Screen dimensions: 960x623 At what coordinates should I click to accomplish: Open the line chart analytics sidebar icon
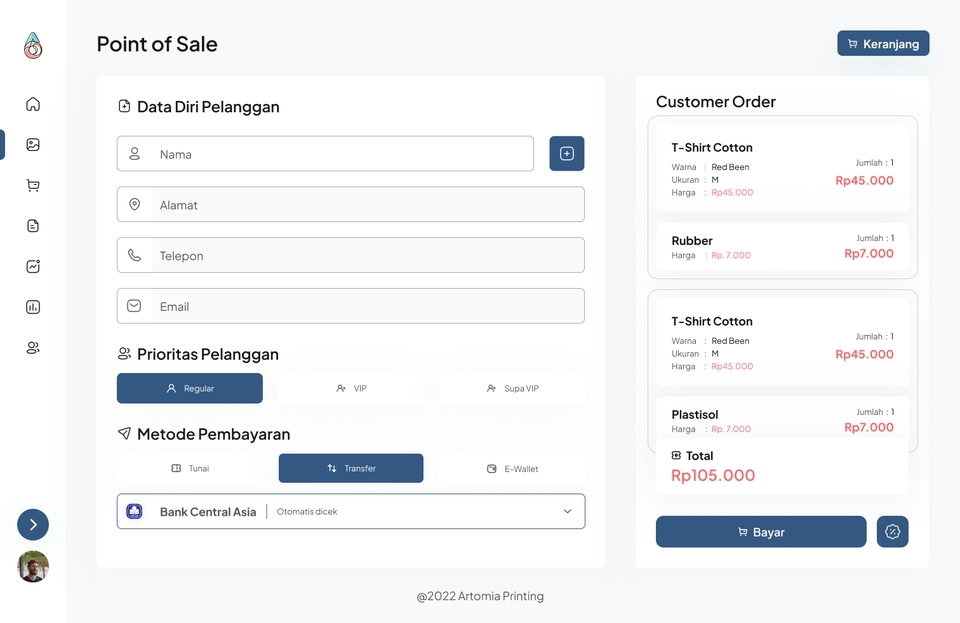point(33,266)
